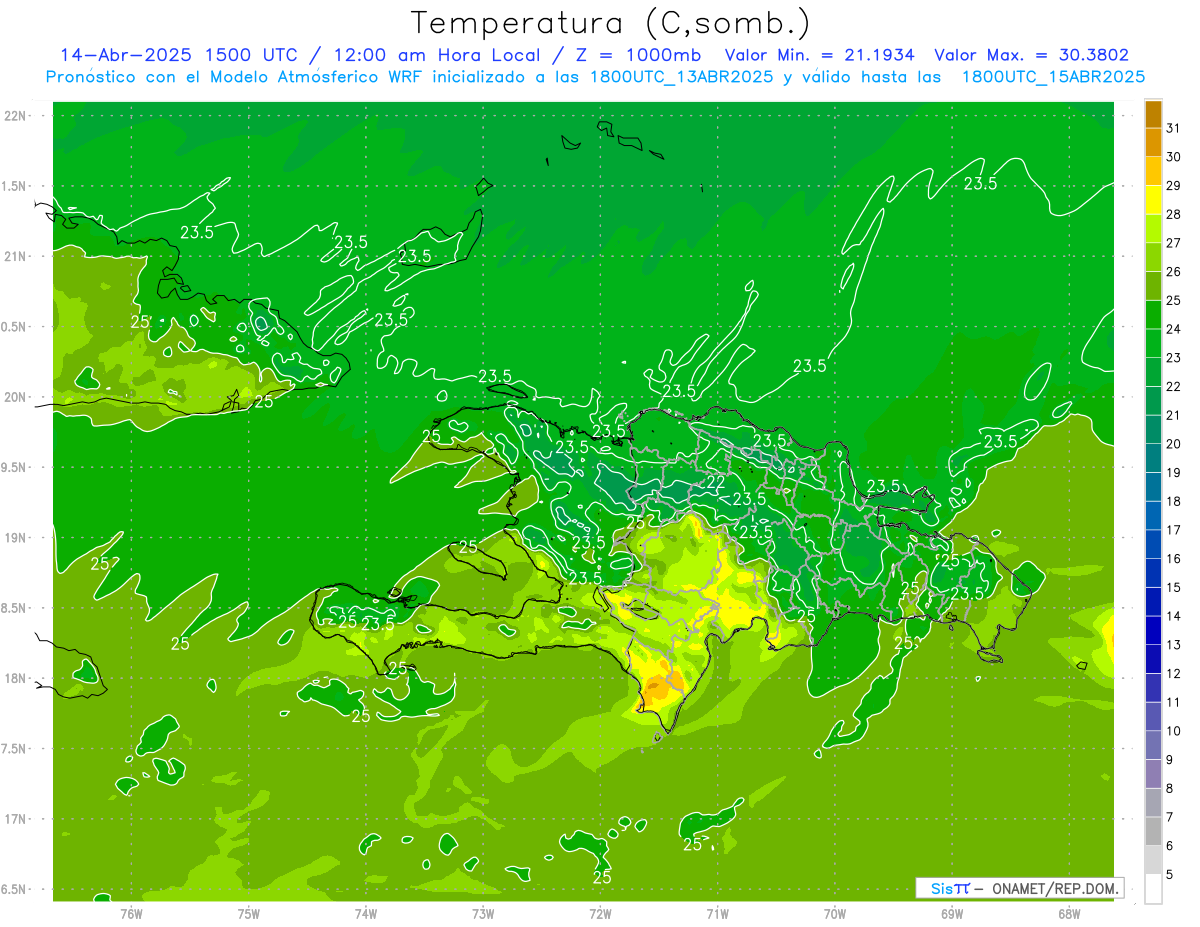This screenshot has width=1200, height=927.
Task: Click the "22" contour label on the map
Action: 716,482
